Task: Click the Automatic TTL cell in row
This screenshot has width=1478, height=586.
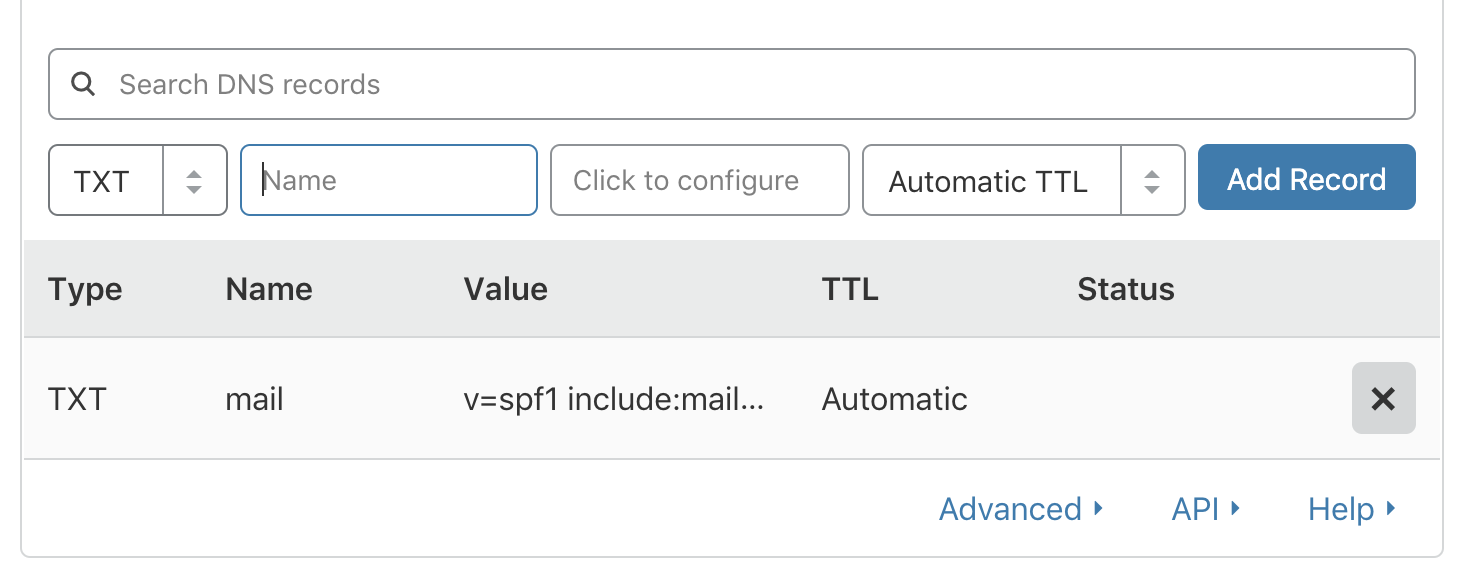Action: click(x=894, y=400)
